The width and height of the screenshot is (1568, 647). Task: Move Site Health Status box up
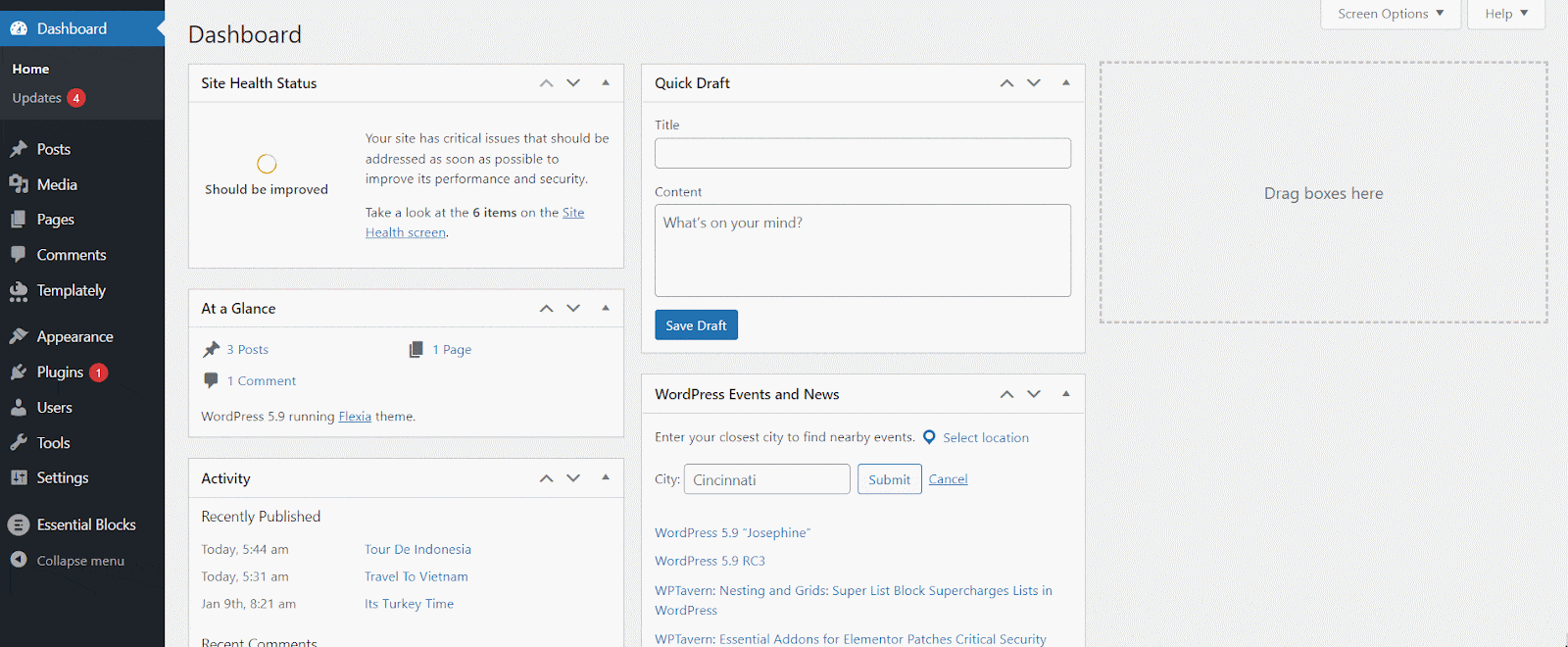547,83
